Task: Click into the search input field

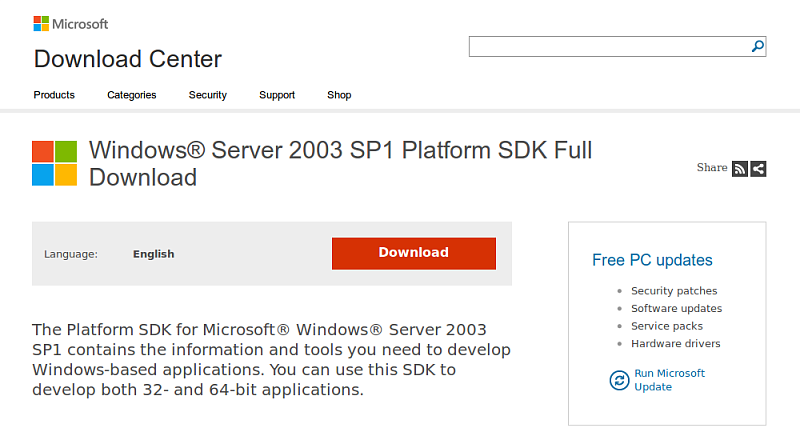Action: click(608, 46)
